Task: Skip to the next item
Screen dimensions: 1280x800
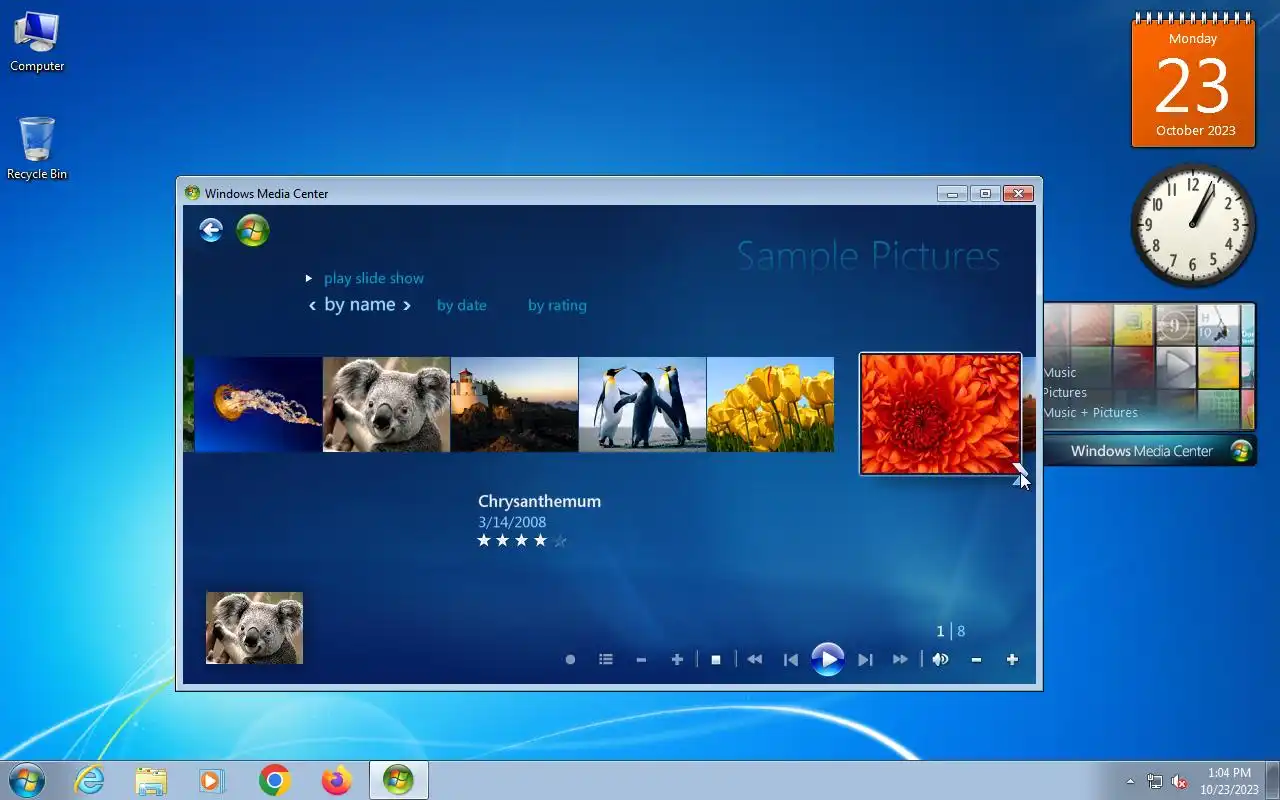Action: [866, 660]
